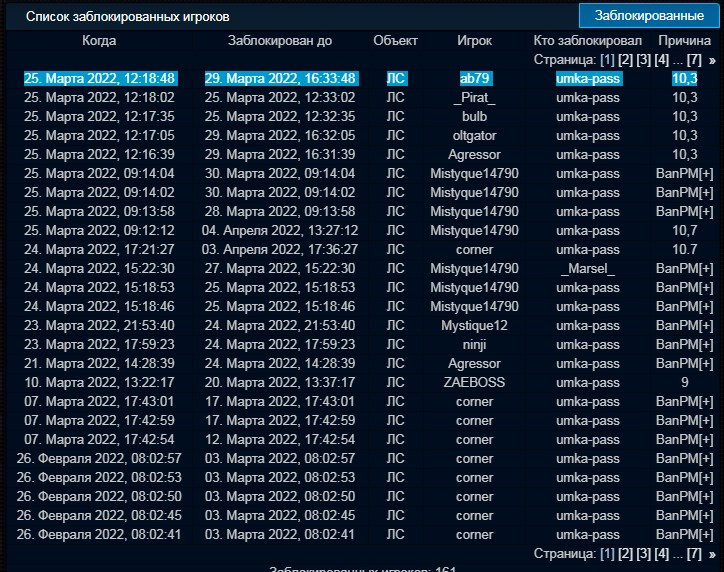
Task: Go to page 3 in top pagination
Action: 643,60
